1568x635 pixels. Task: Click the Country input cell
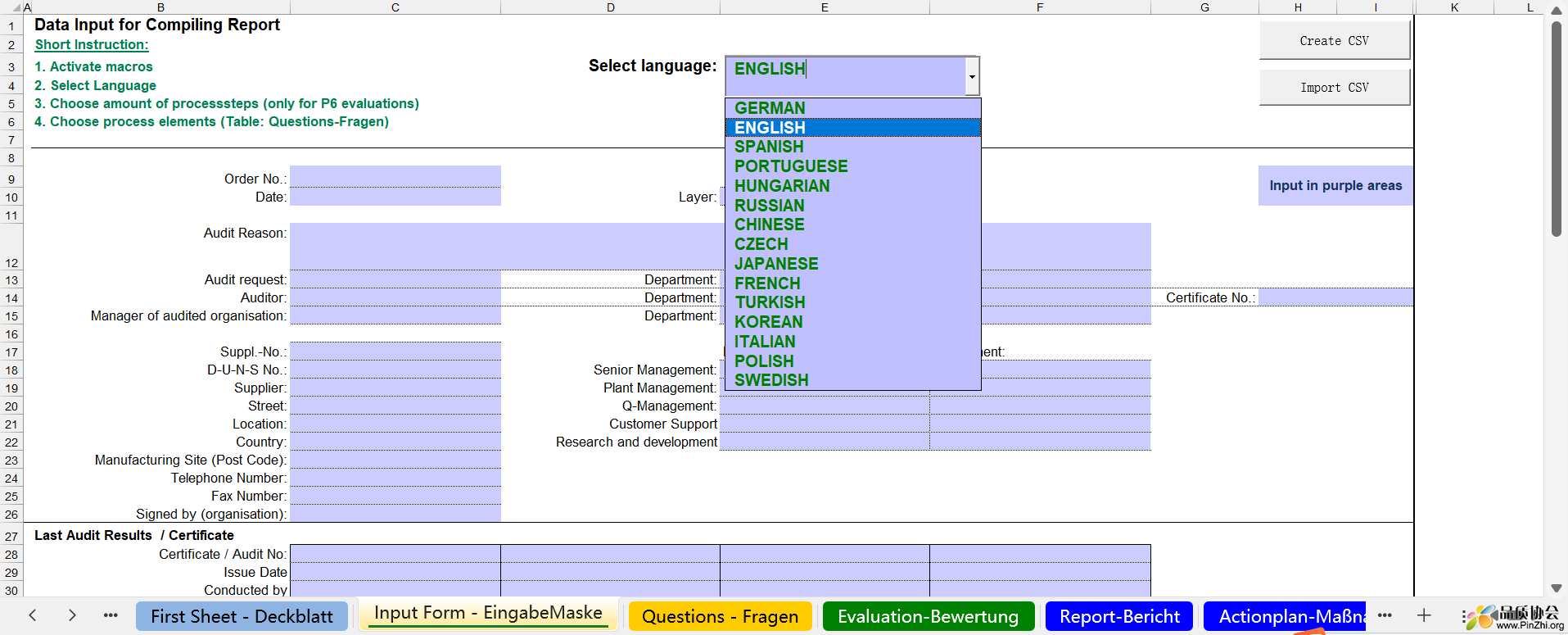tap(395, 442)
